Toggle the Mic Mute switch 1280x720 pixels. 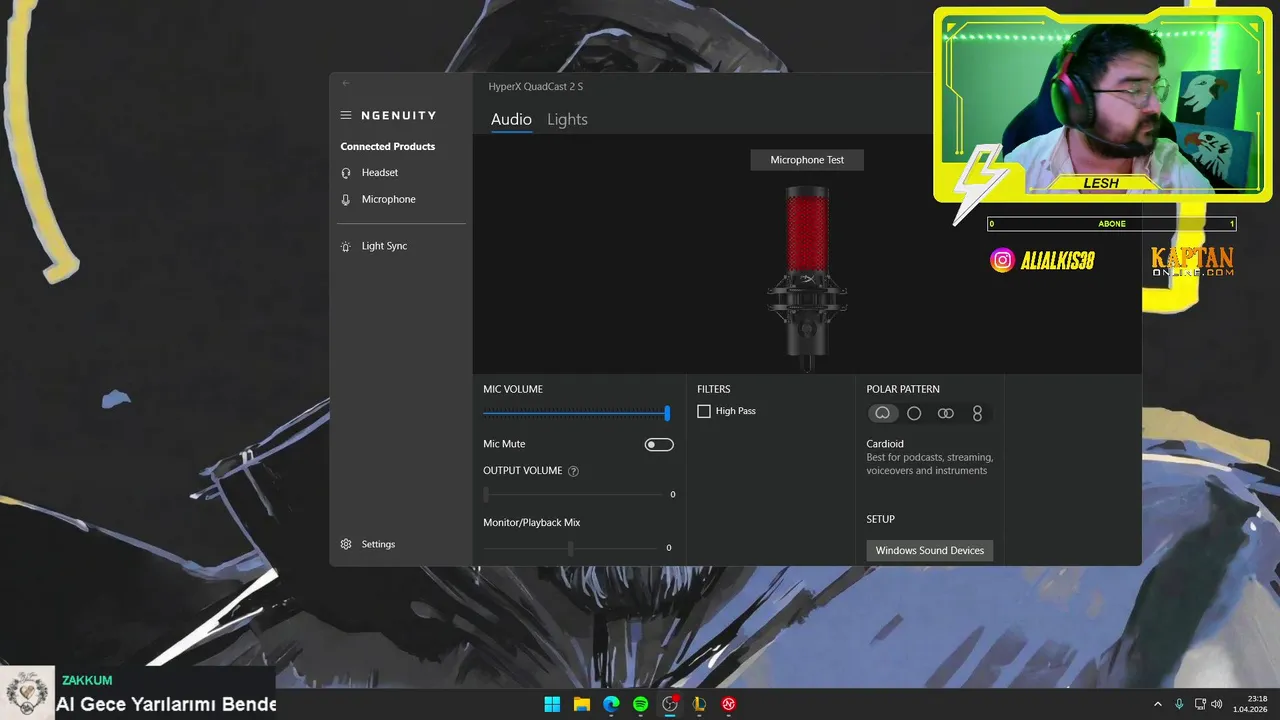659,444
